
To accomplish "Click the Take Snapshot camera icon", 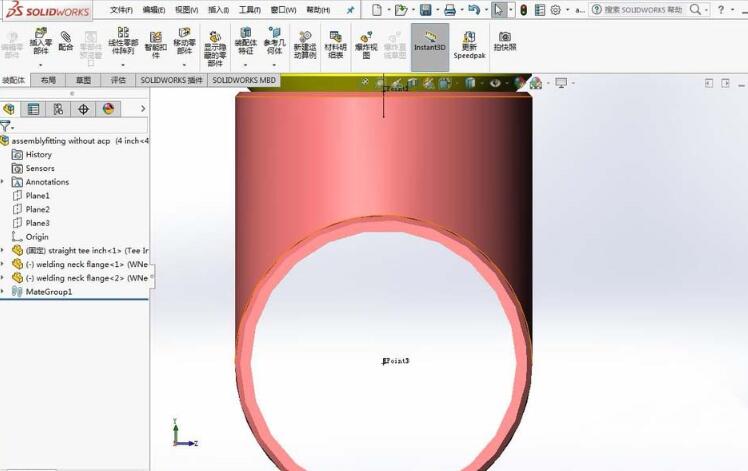I will coord(505,36).
